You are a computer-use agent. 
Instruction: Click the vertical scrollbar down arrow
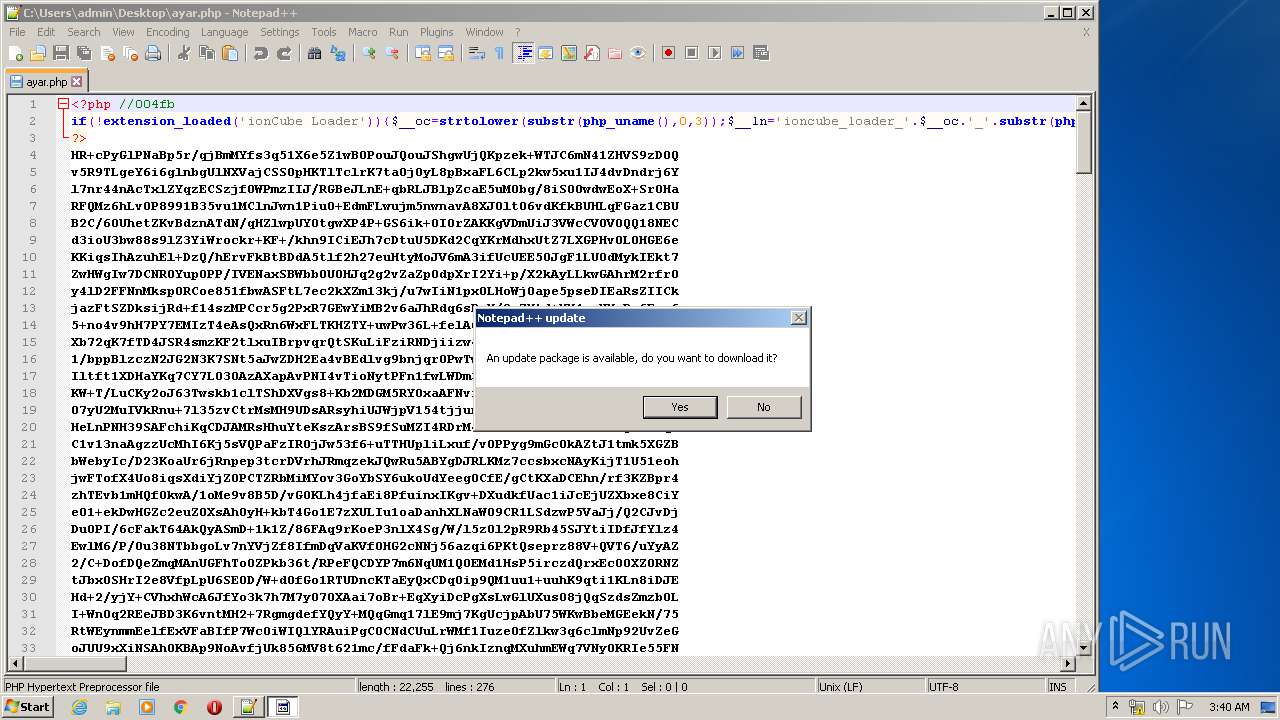[x=1083, y=647]
